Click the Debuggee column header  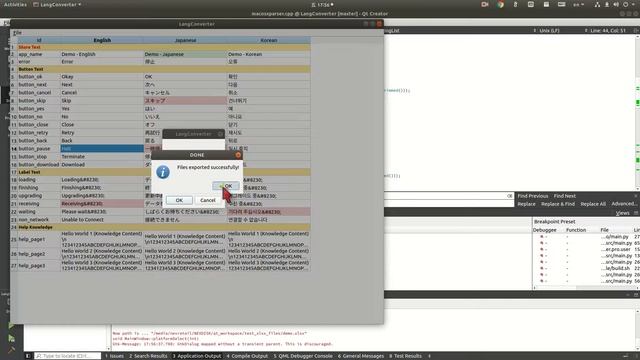pyautogui.click(x=545, y=230)
